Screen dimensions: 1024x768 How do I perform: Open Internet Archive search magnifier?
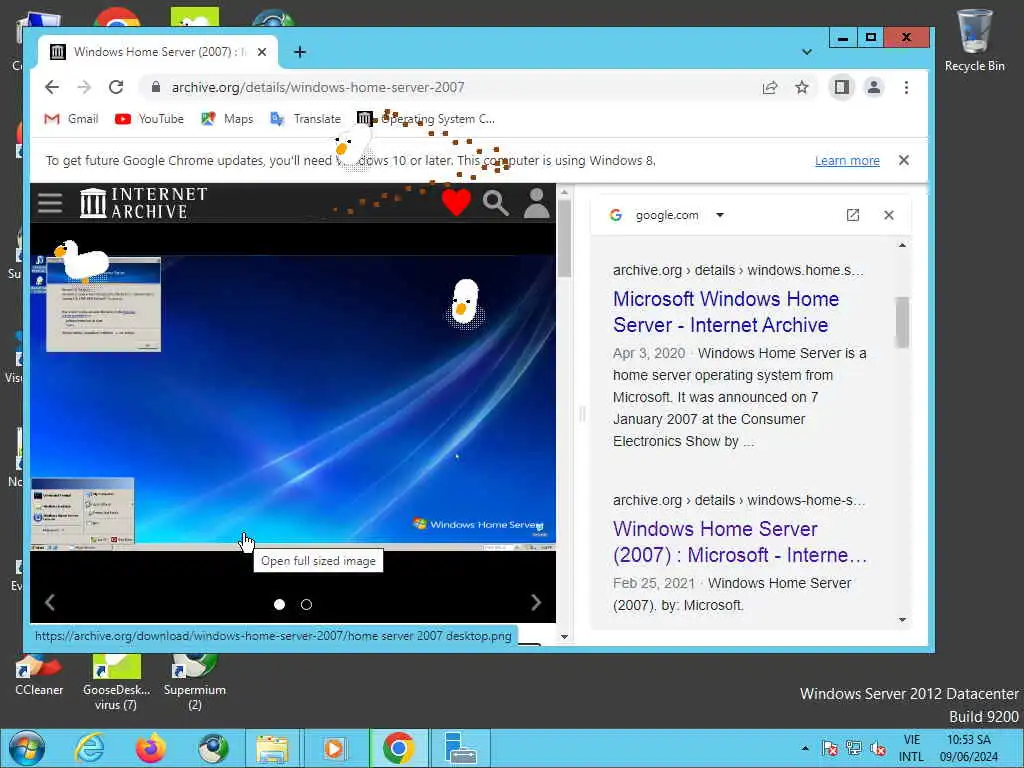[x=496, y=202]
